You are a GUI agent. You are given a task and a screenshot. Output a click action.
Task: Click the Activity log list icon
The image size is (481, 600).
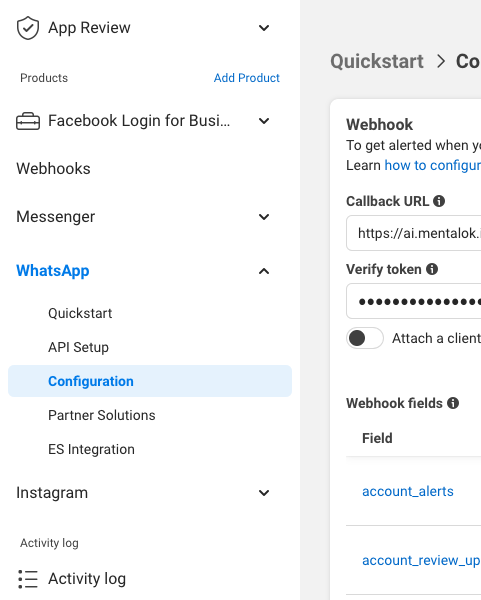28,579
